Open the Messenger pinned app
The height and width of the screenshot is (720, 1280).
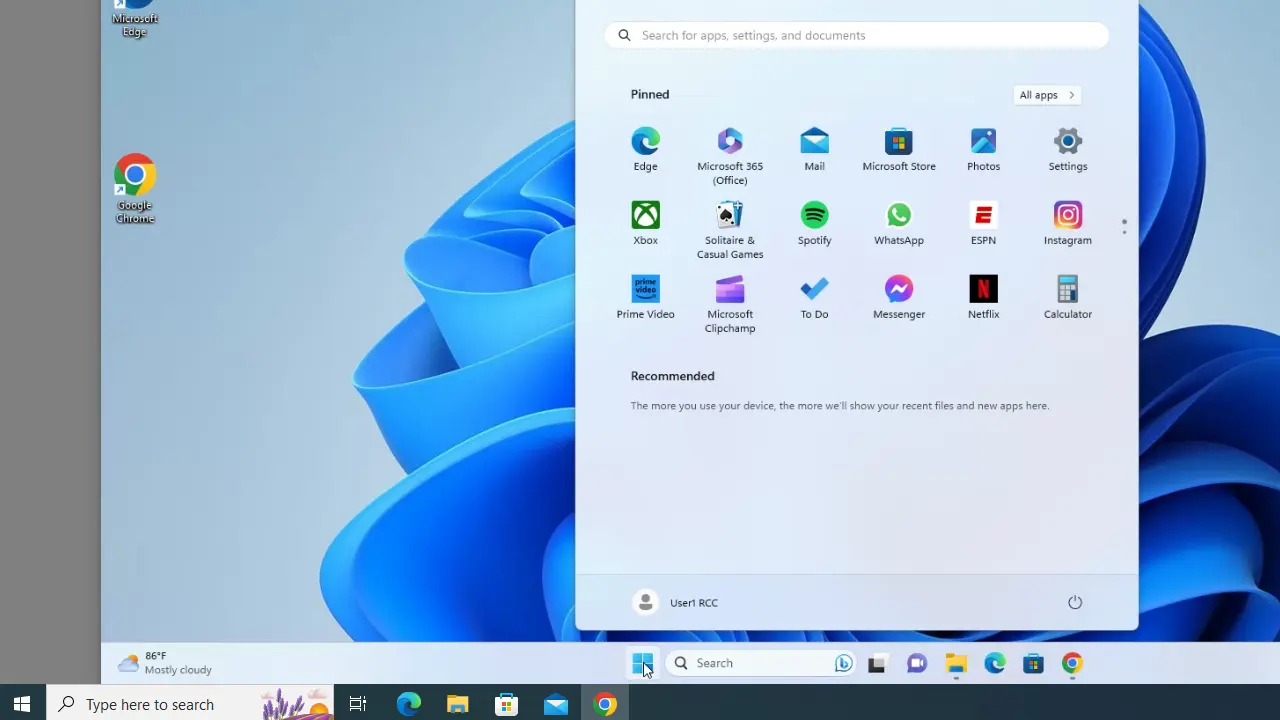click(899, 298)
